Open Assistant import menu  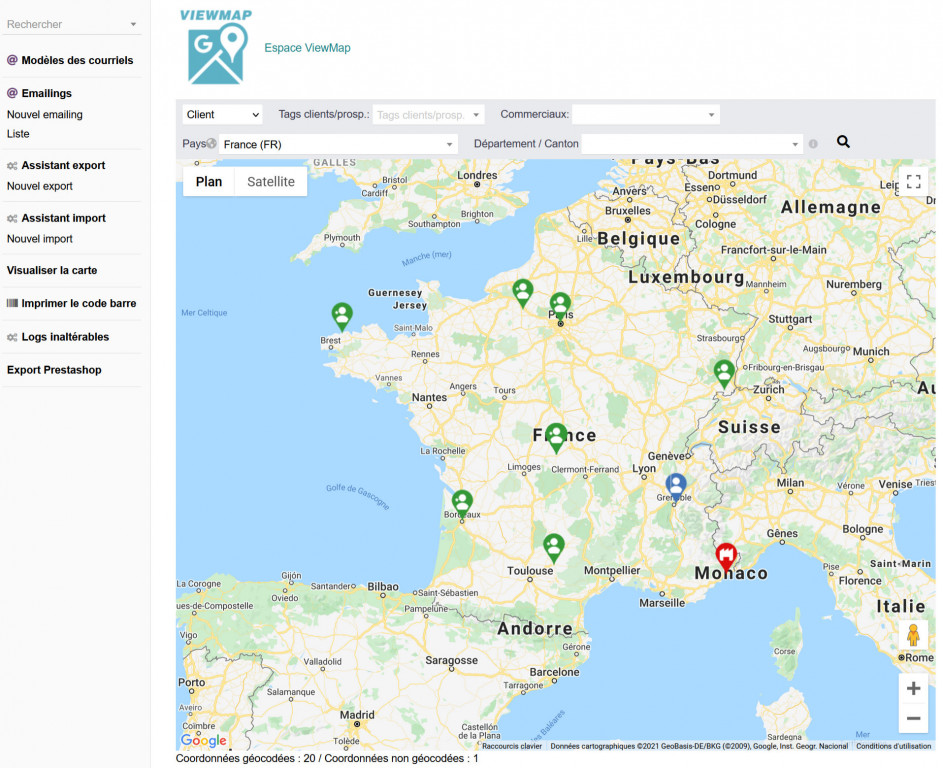pos(64,218)
